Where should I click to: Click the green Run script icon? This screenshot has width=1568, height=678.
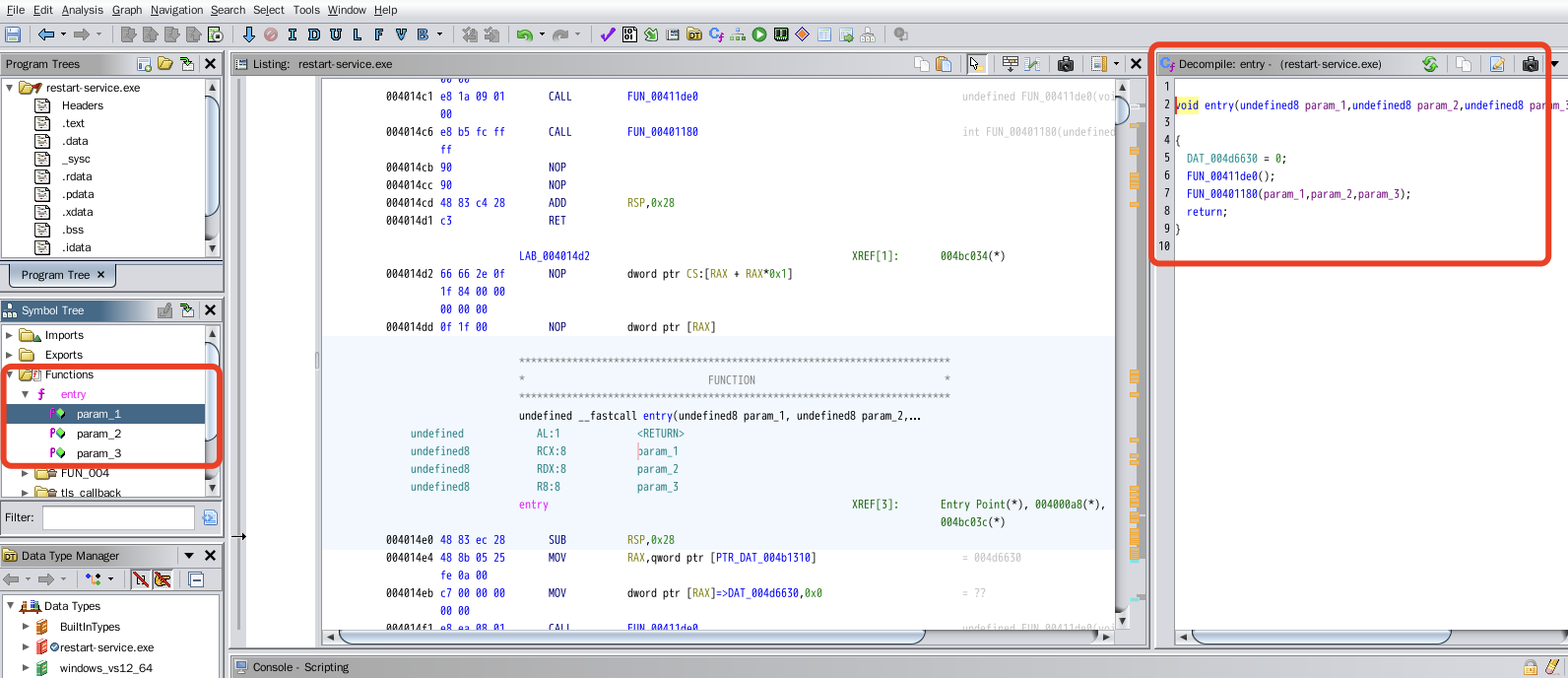click(759, 34)
